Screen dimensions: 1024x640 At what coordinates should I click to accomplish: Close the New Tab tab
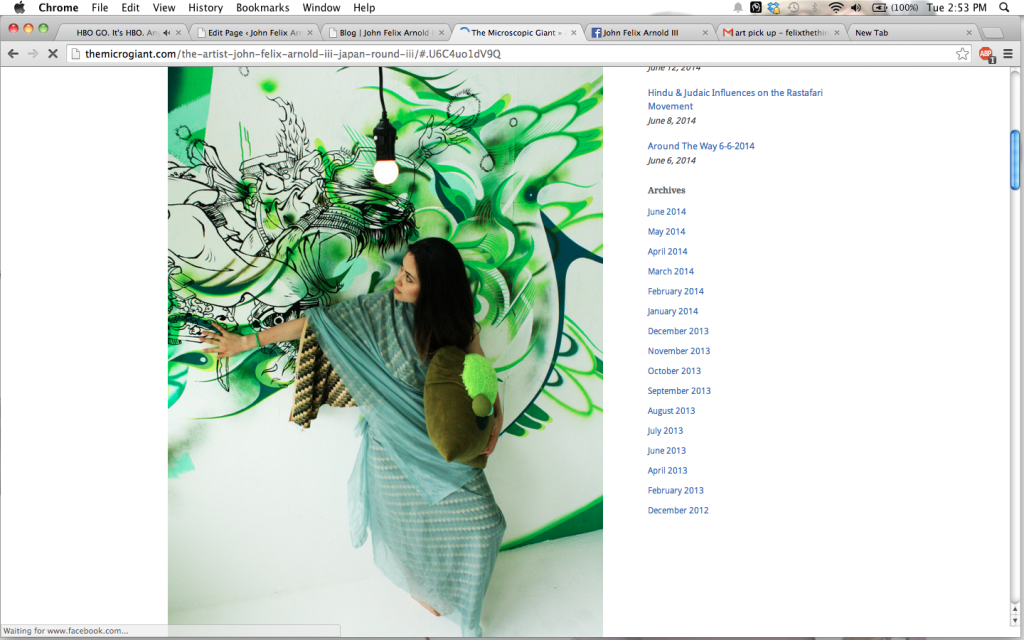[969, 33]
